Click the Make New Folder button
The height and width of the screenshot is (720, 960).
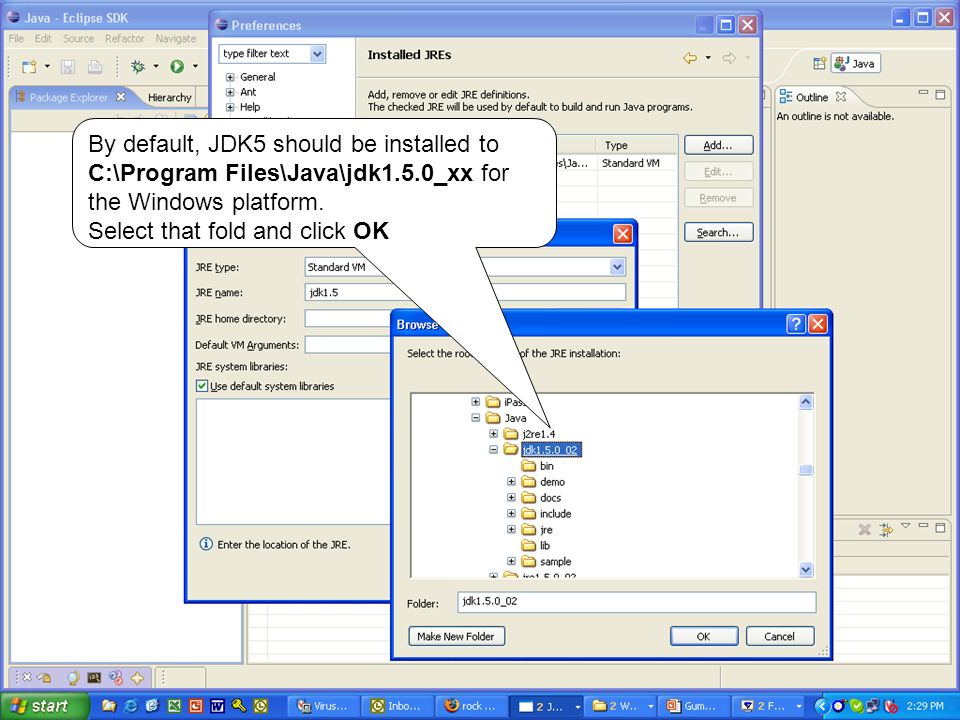(x=456, y=636)
